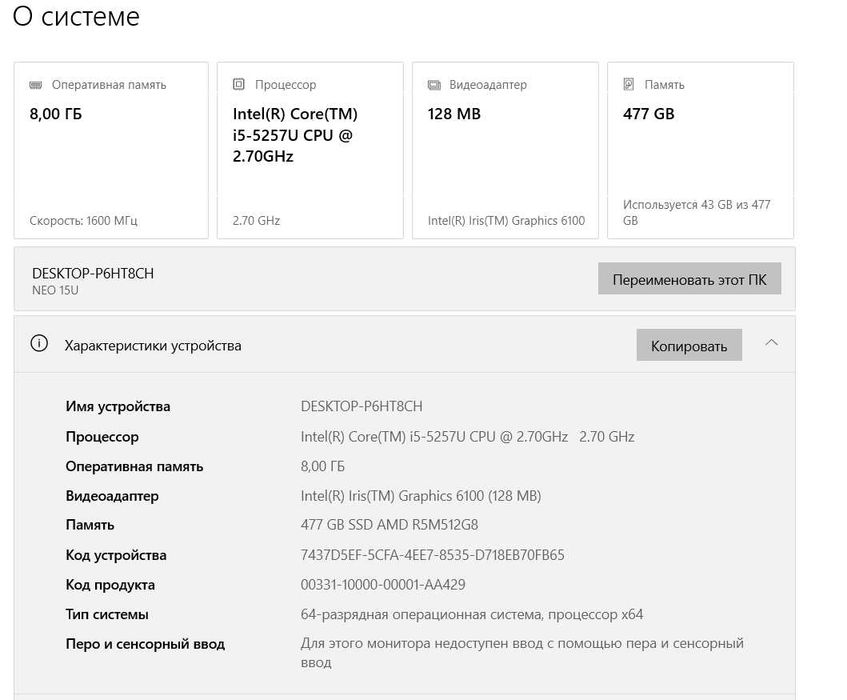Click the storage drive icon
The width and height of the screenshot is (847, 700).
coord(629,84)
